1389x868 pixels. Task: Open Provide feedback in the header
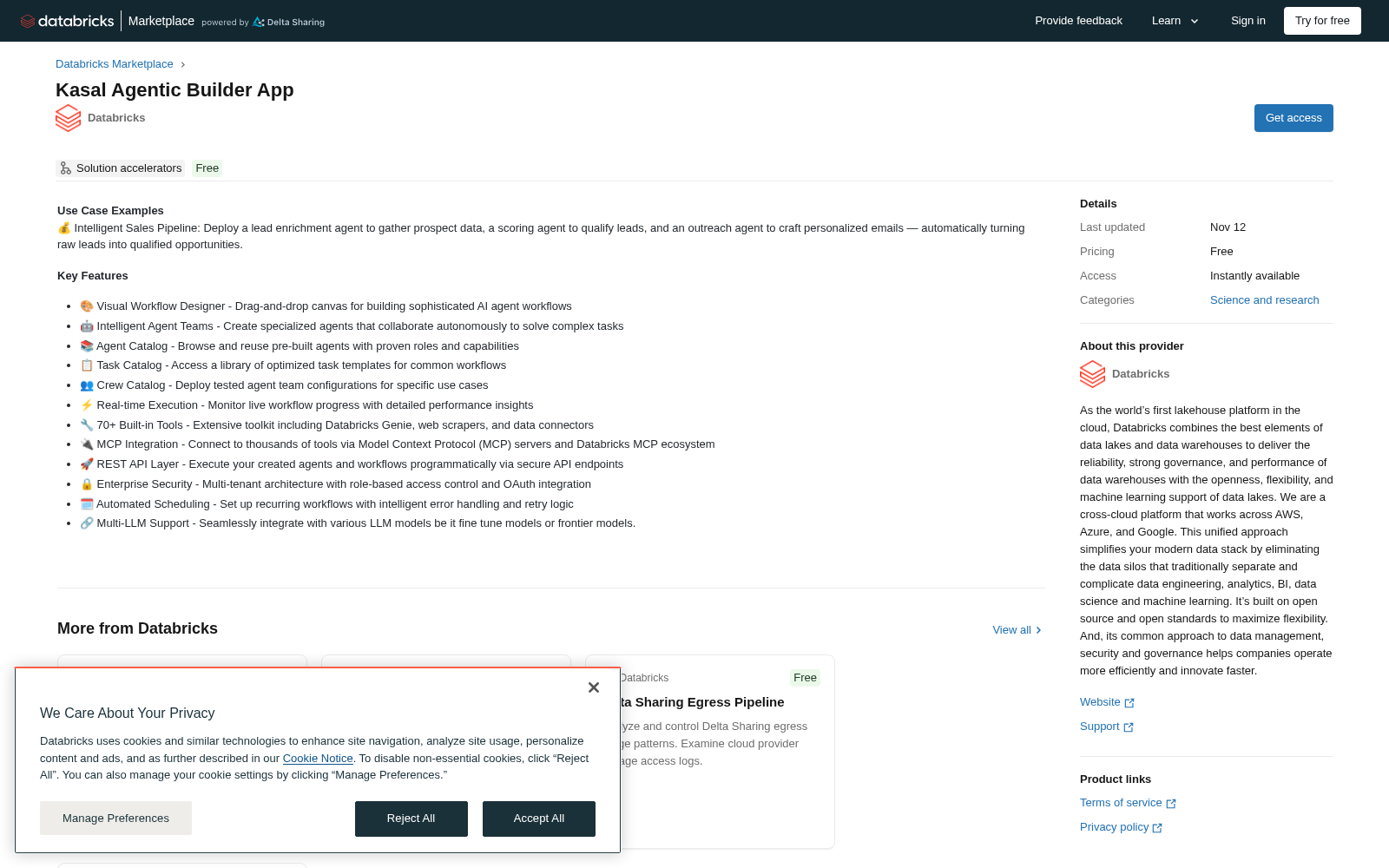pyautogui.click(x=1078, y=21)
